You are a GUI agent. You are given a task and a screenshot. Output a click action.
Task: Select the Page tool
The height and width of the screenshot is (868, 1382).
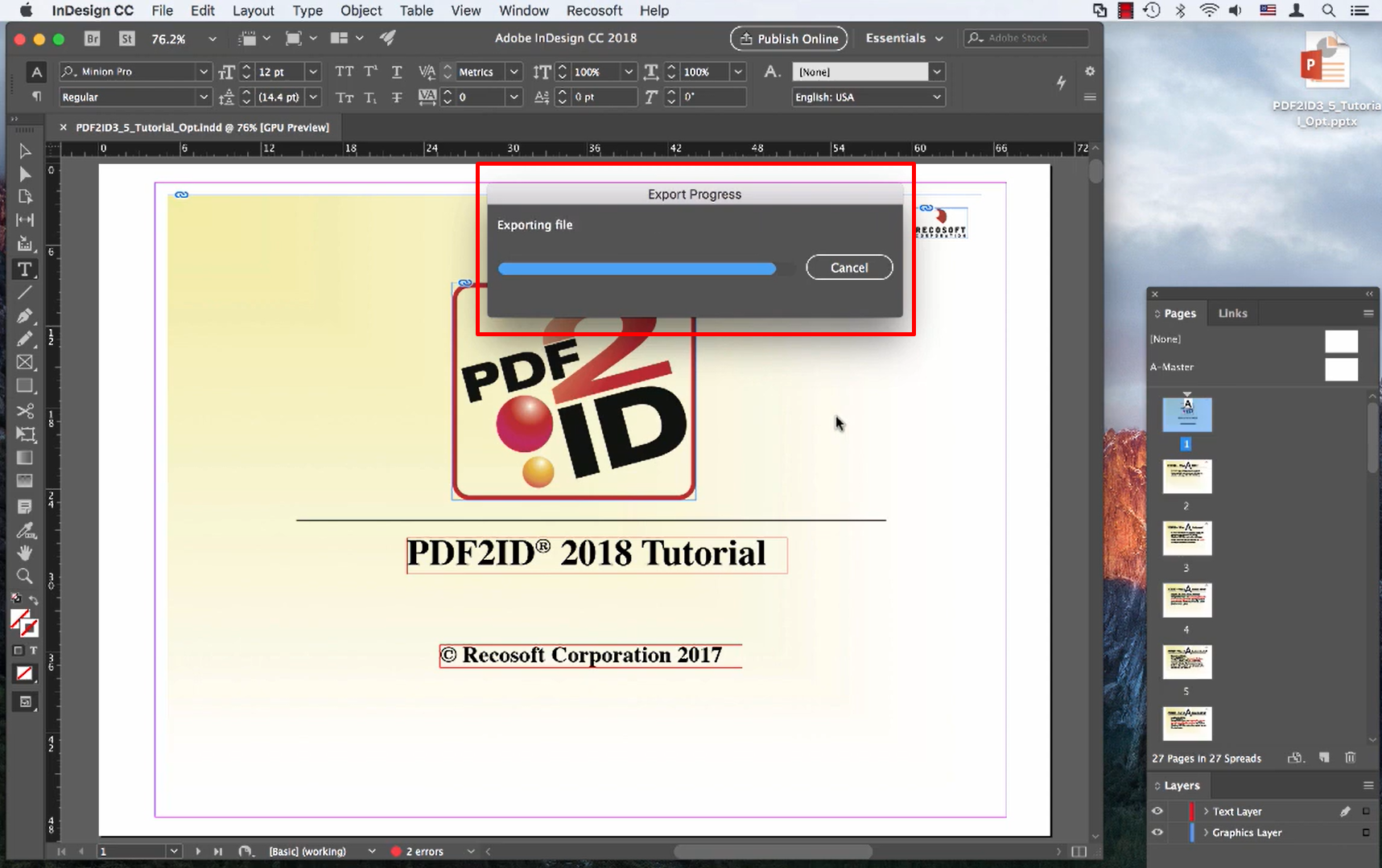(25, 197)
